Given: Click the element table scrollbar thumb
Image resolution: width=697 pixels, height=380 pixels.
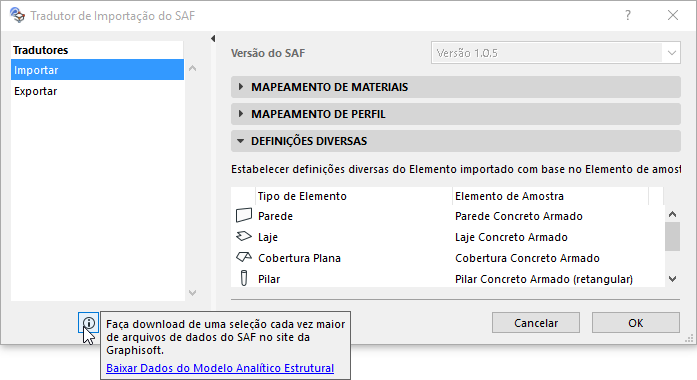Looking at the screenshot, I should (x=673, y=236).
